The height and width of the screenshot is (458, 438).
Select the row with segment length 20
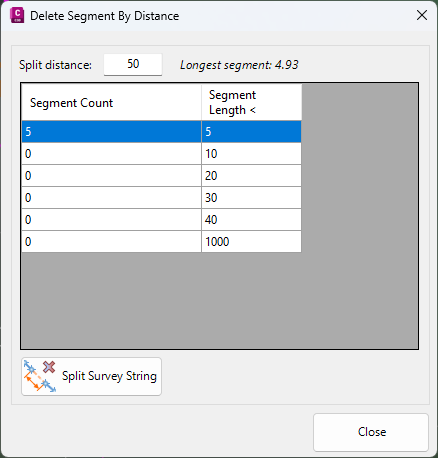(x=162, y=176)
